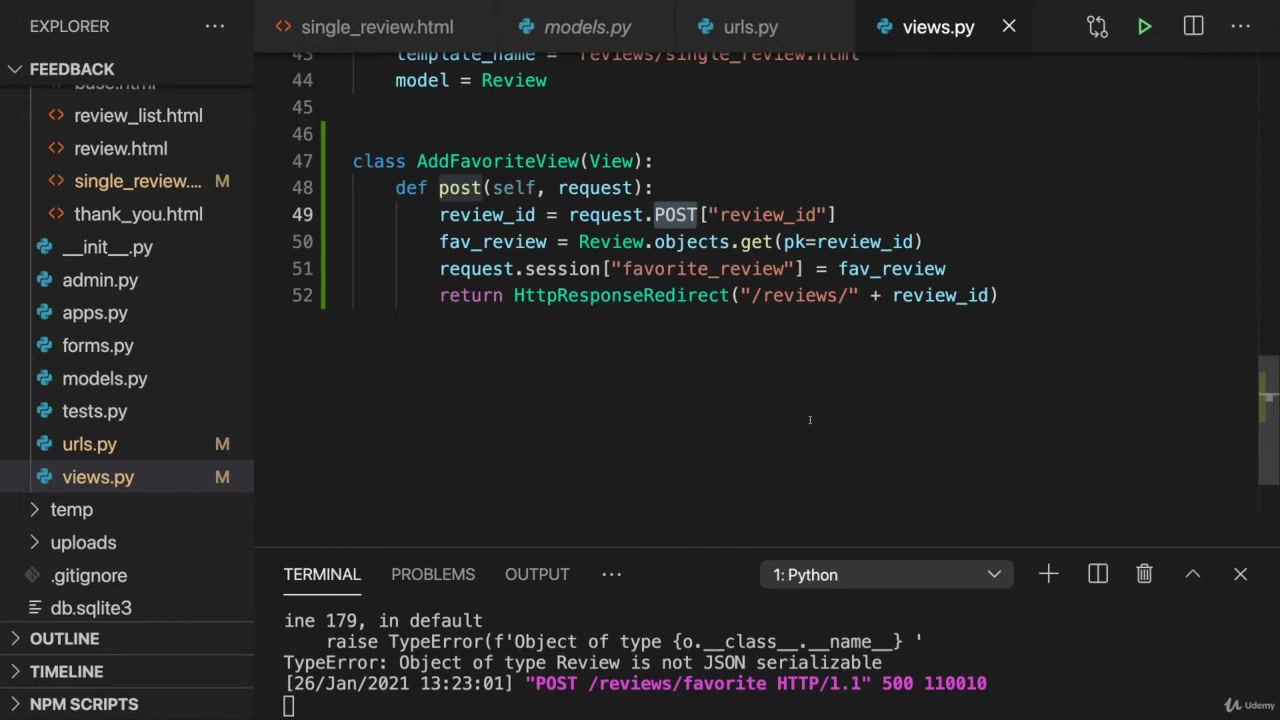Split the editor to the right
The height and width of the screenshot is (720, 1280).
(x=1193, y=27)
